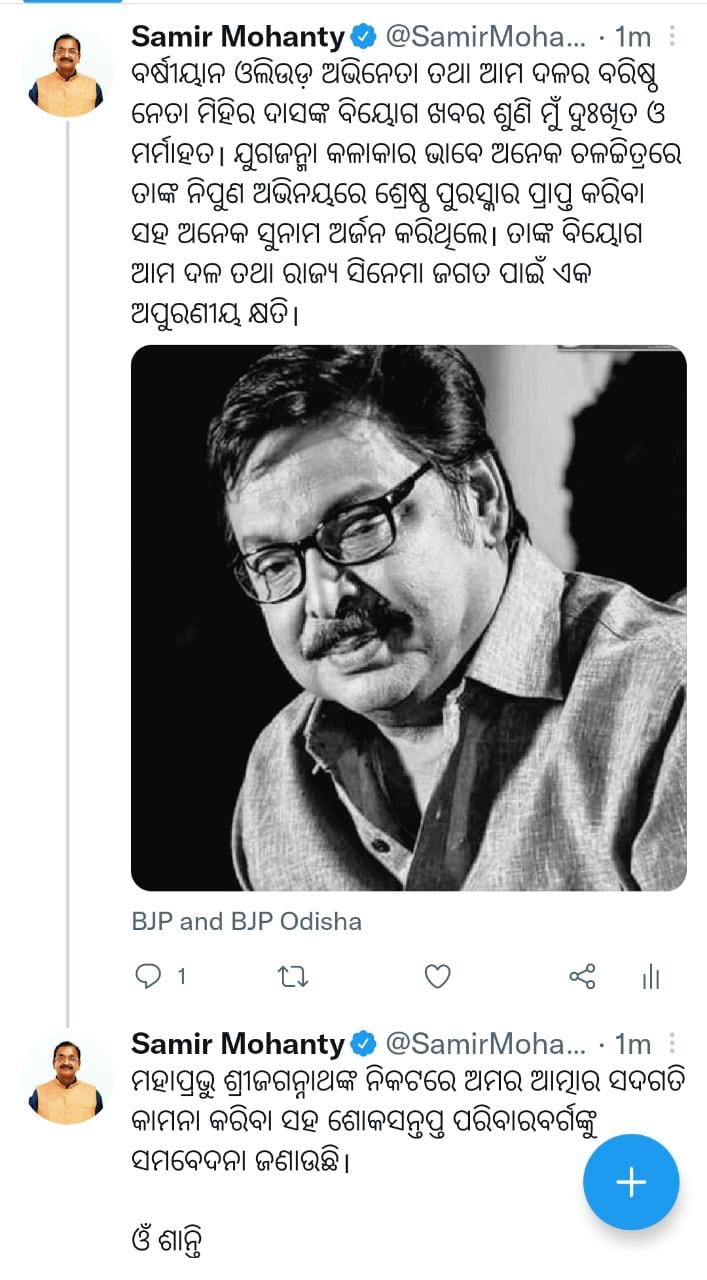Open the tagged accounts BJP and BJP Odisha
This screenshot has width=707, height=1280.
[246, 921]
